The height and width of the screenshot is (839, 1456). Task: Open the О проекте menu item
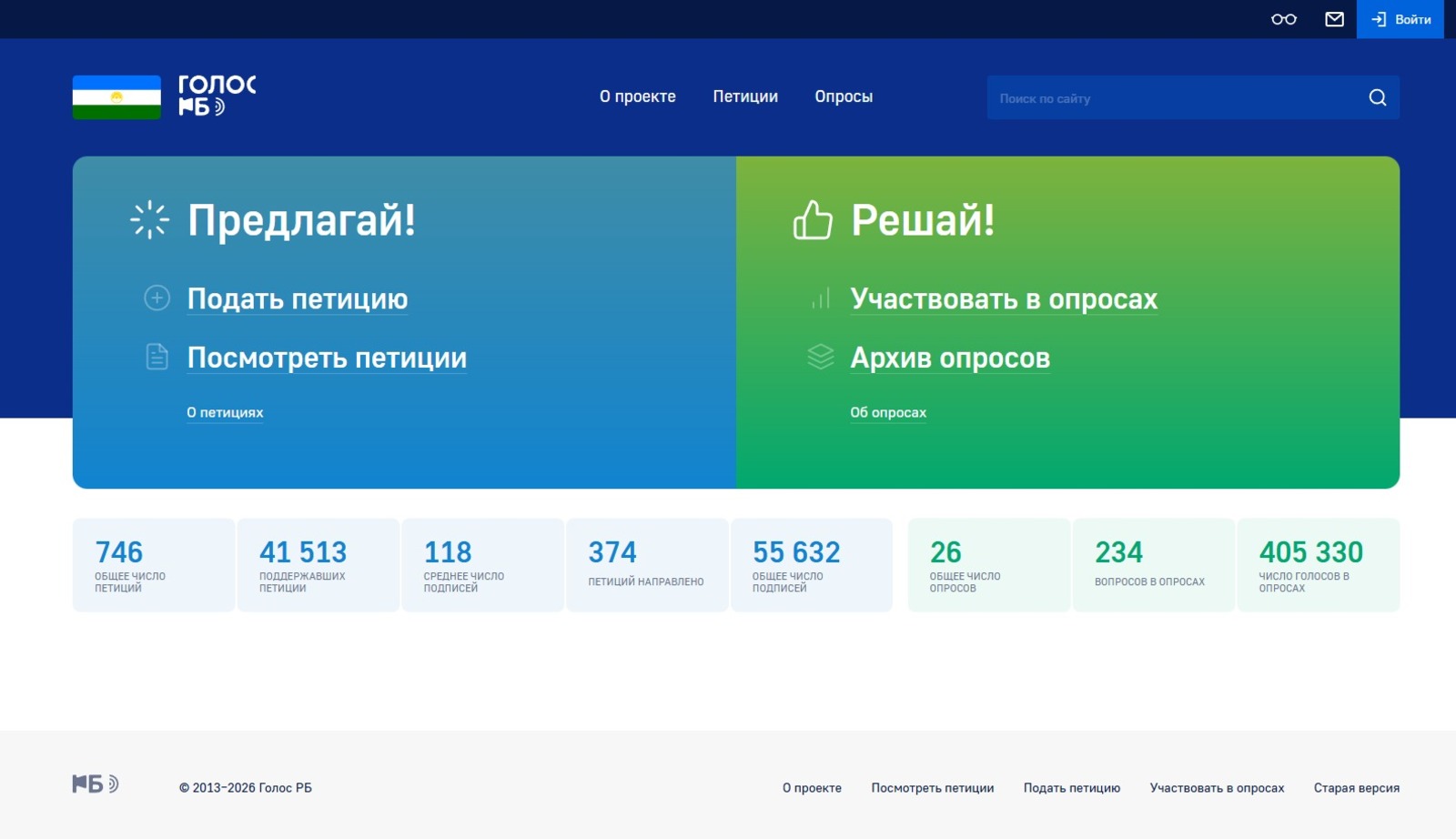coord(637,96)
